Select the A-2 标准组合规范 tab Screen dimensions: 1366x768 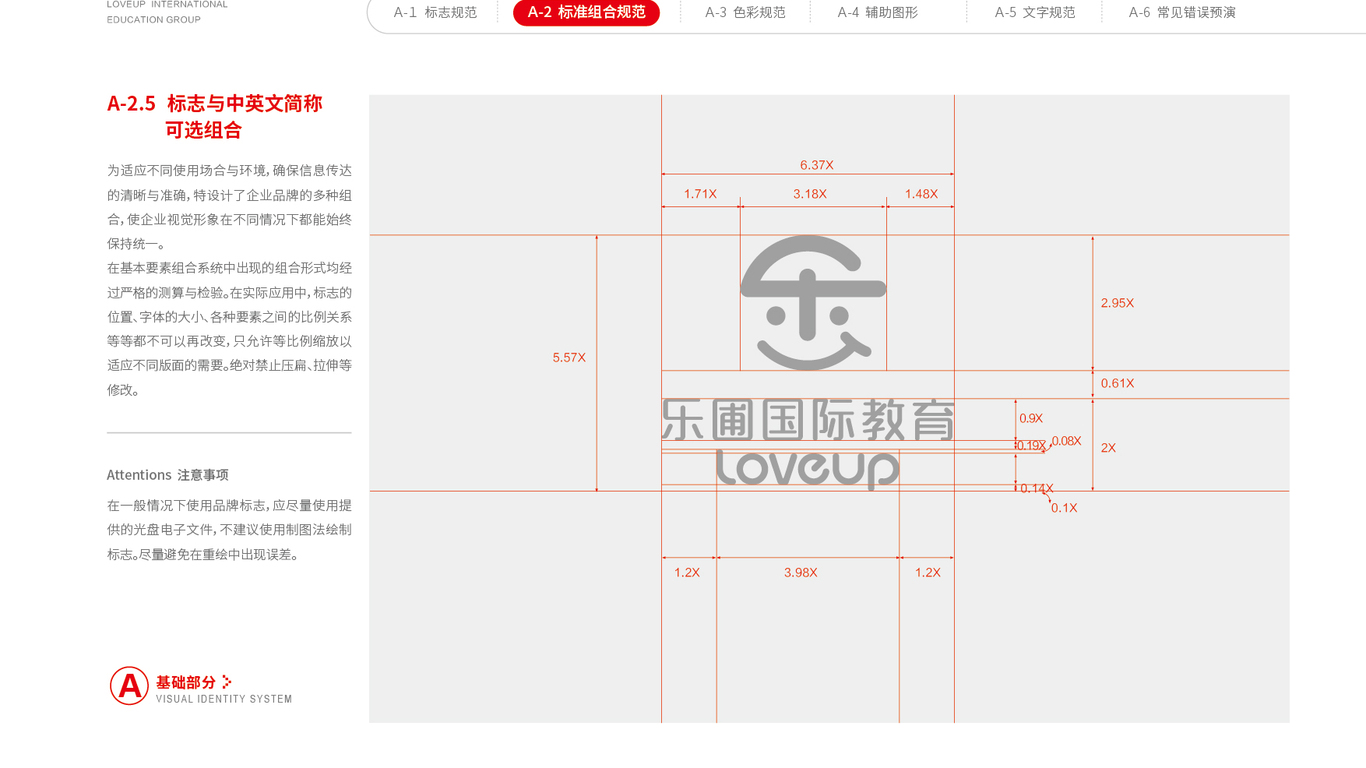click(586, 13)
